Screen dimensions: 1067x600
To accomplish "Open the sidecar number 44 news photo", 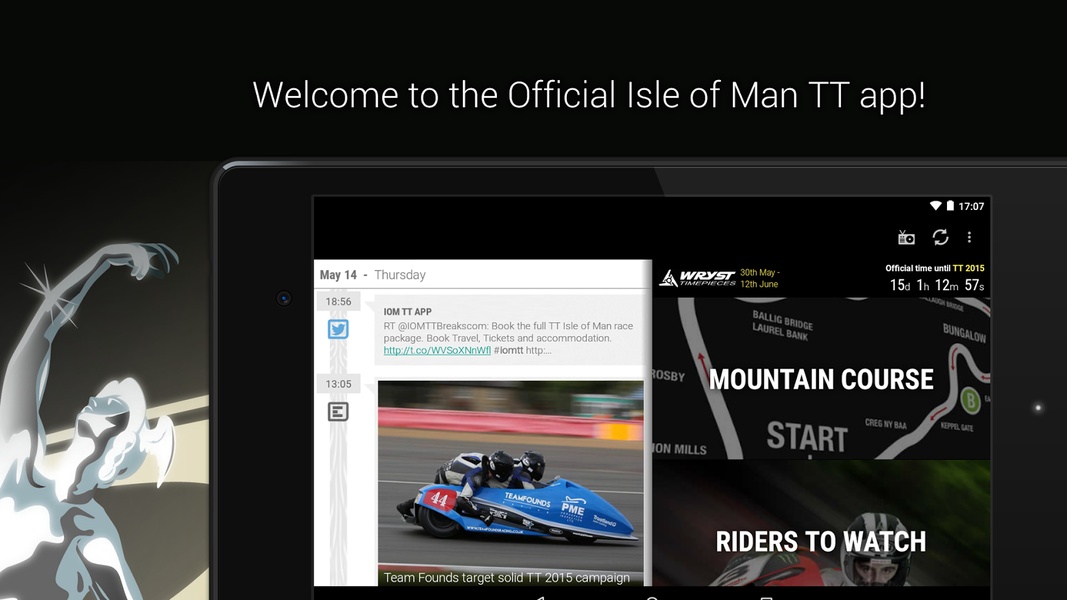I will coord(510,476).
